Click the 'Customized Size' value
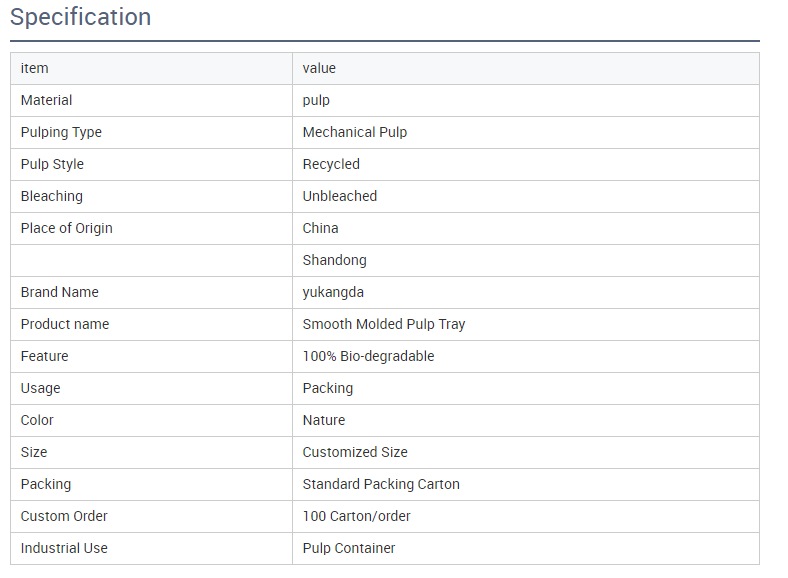The height and width of the screenshot is (578, 788). coord(355,452)
